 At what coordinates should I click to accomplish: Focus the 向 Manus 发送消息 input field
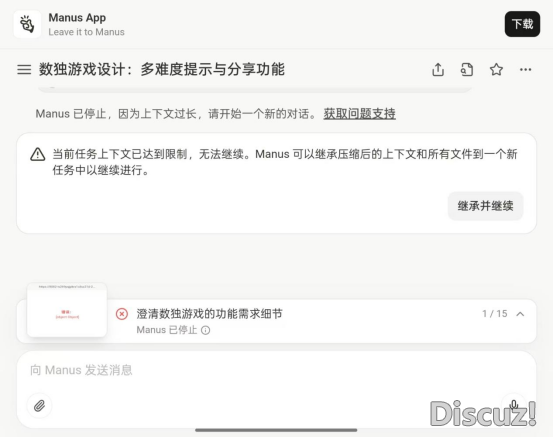(x=276, y=370)
